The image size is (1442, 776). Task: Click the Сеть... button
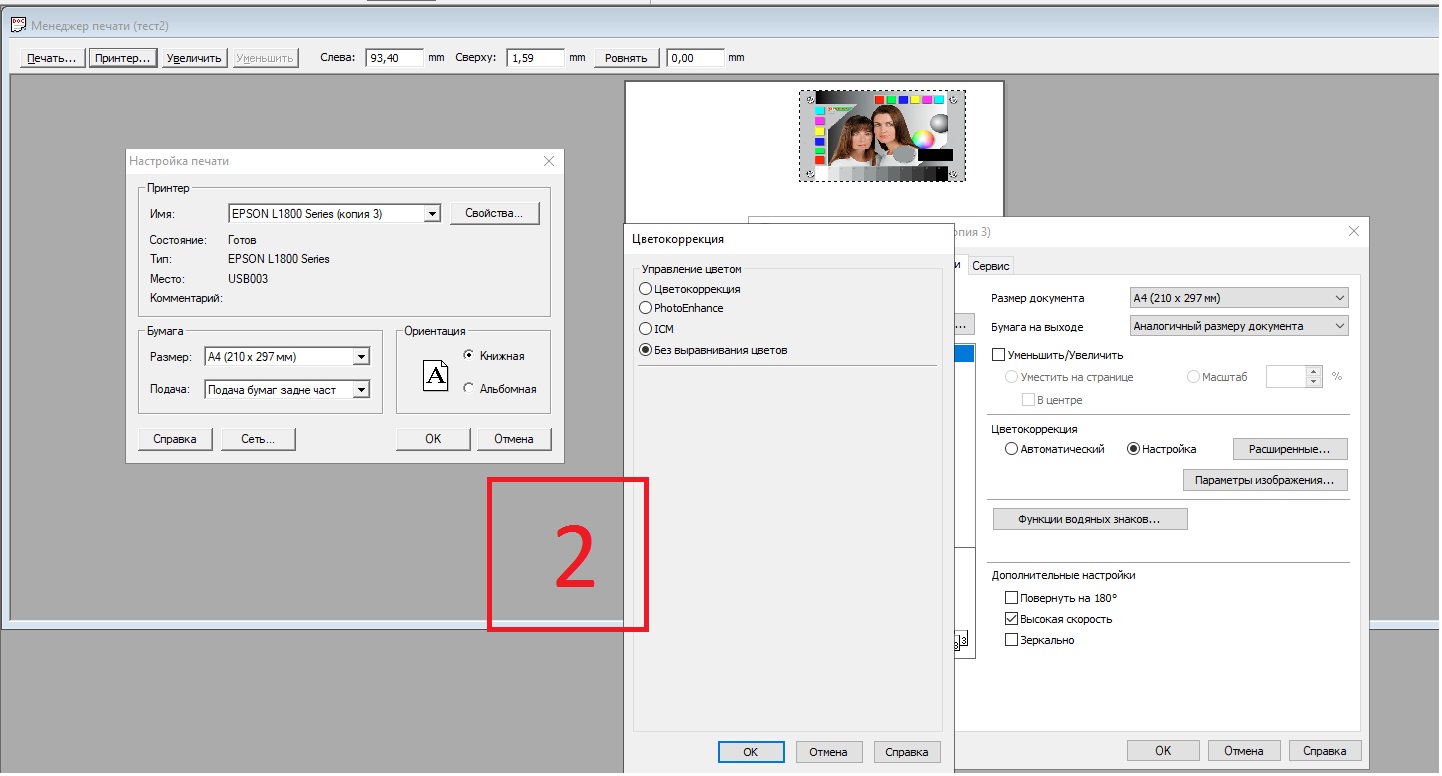258,439
